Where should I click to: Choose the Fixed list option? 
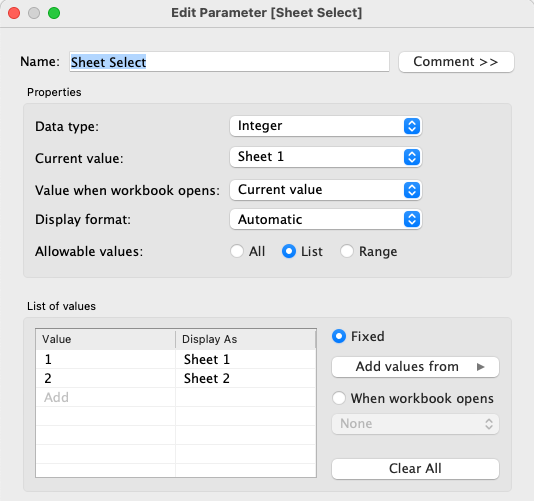[358, 336]
